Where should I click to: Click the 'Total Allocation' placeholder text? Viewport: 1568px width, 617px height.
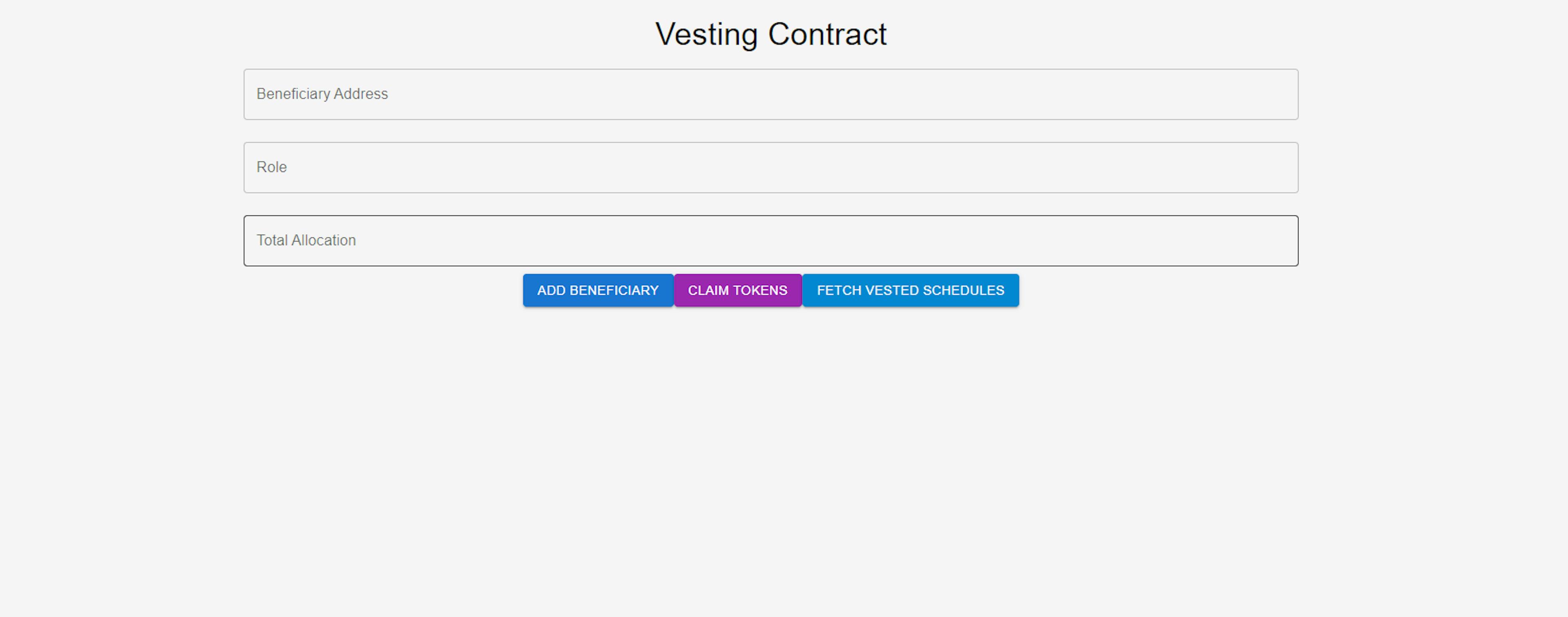pyautogui.click(x=306, y=240)
